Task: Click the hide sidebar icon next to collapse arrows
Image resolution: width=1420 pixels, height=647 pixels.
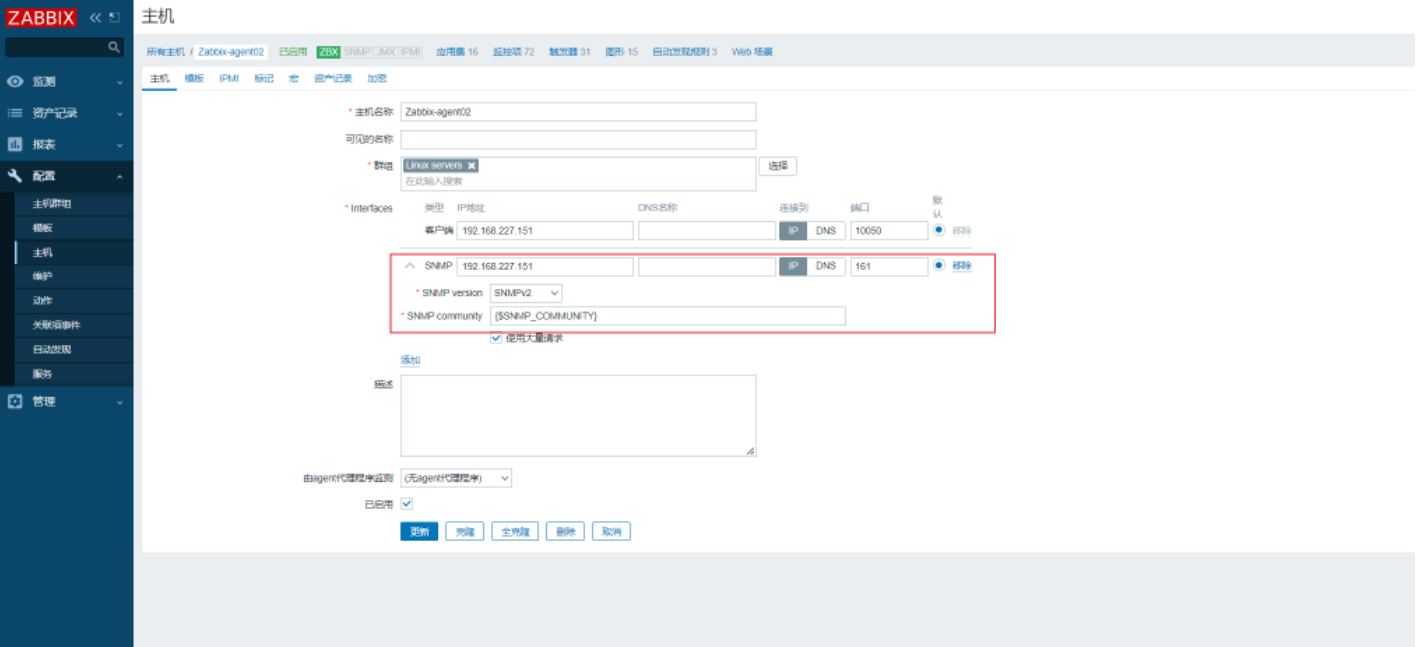Action: pos(114,17)
